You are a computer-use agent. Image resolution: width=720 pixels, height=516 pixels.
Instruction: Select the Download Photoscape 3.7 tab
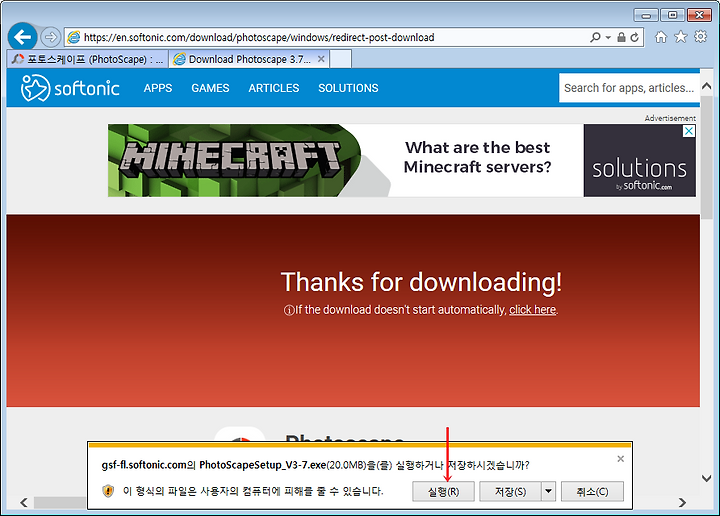[x=249, y=59]
